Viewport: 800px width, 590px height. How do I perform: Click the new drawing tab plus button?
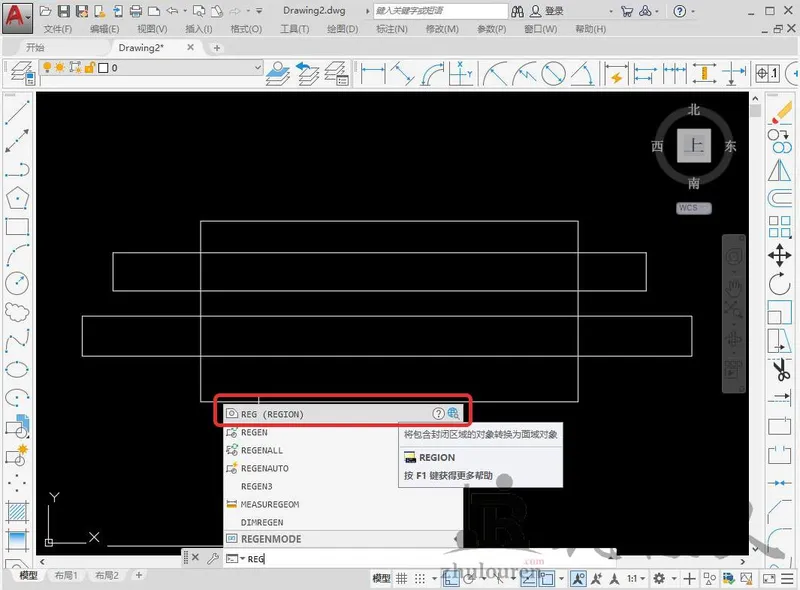point(217,47)
